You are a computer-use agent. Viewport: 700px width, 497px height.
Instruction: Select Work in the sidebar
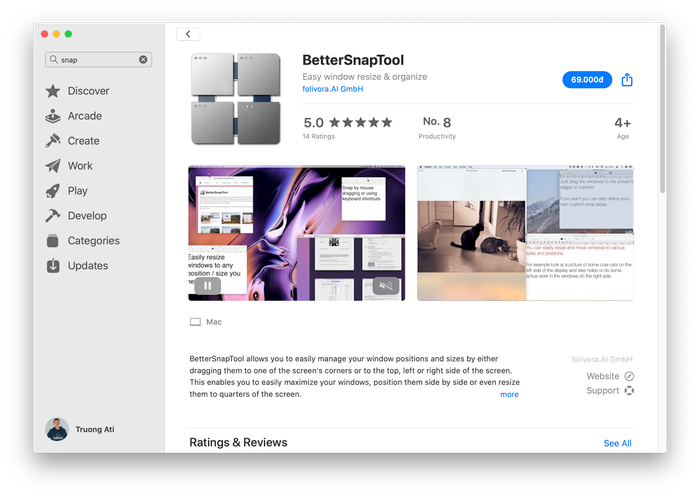click(x=80, y=166)
